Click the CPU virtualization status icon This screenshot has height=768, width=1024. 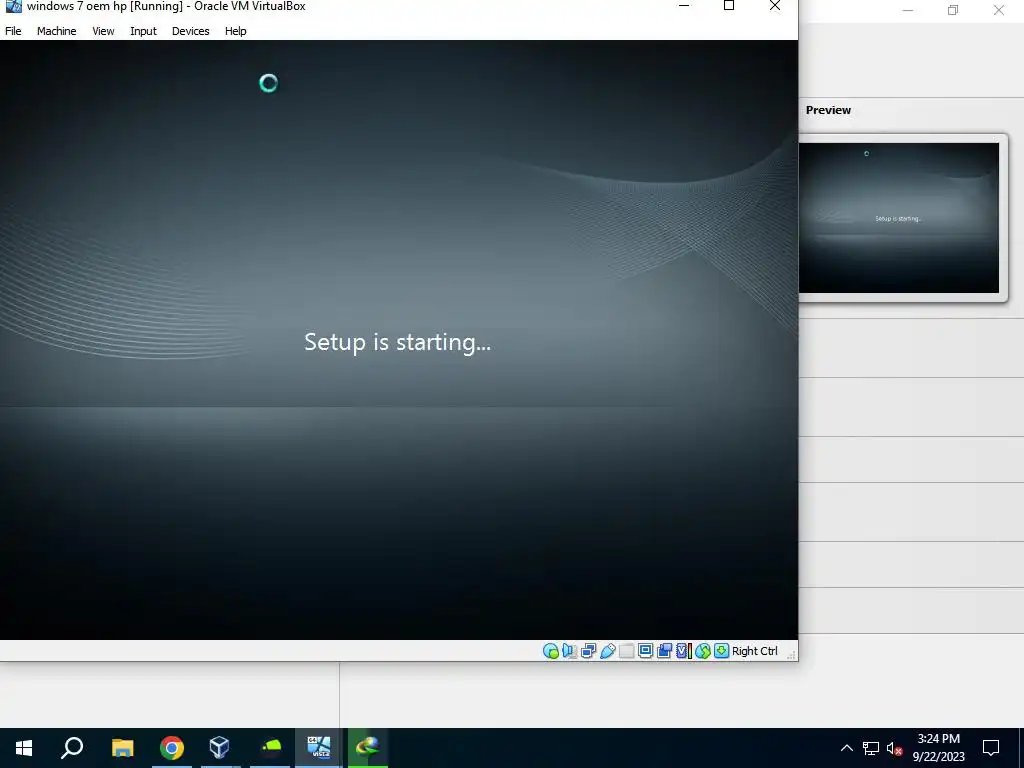pos(684,651)
